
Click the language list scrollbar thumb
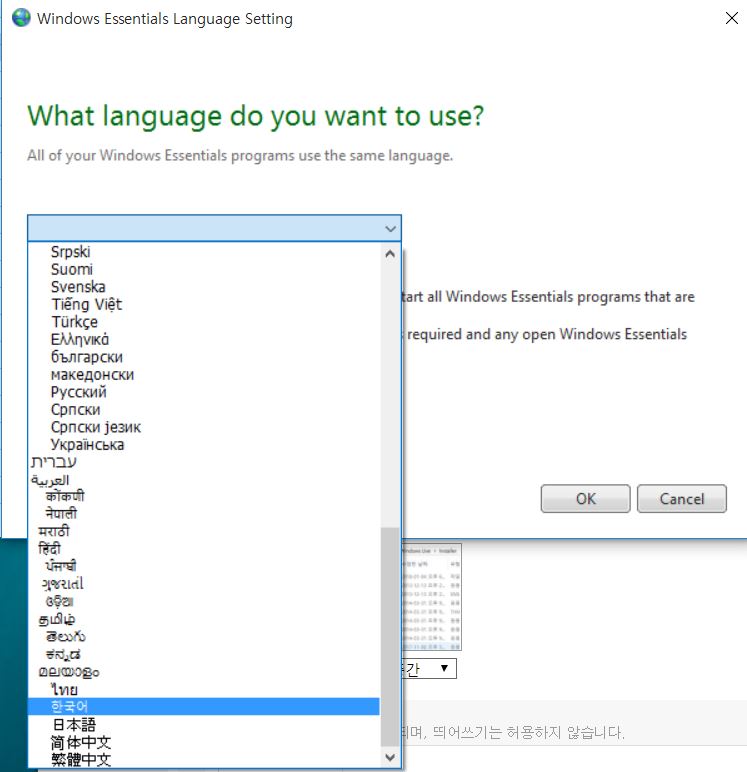(390, 637)
